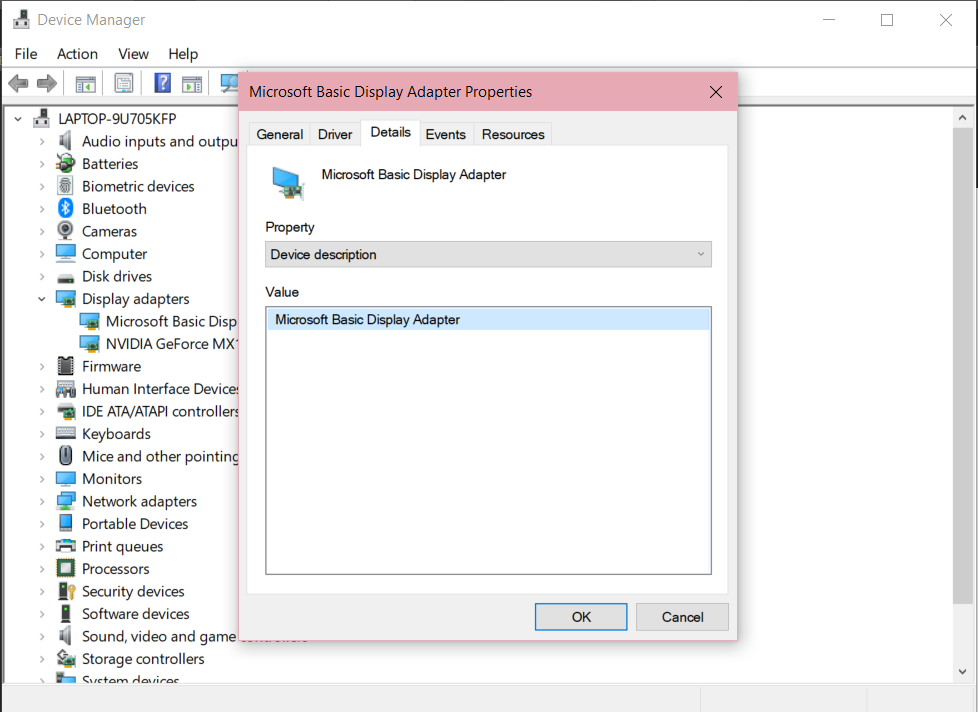Select Microsoft Basic Display adapter tree item
978x712 pixels.
coord(170,322)
